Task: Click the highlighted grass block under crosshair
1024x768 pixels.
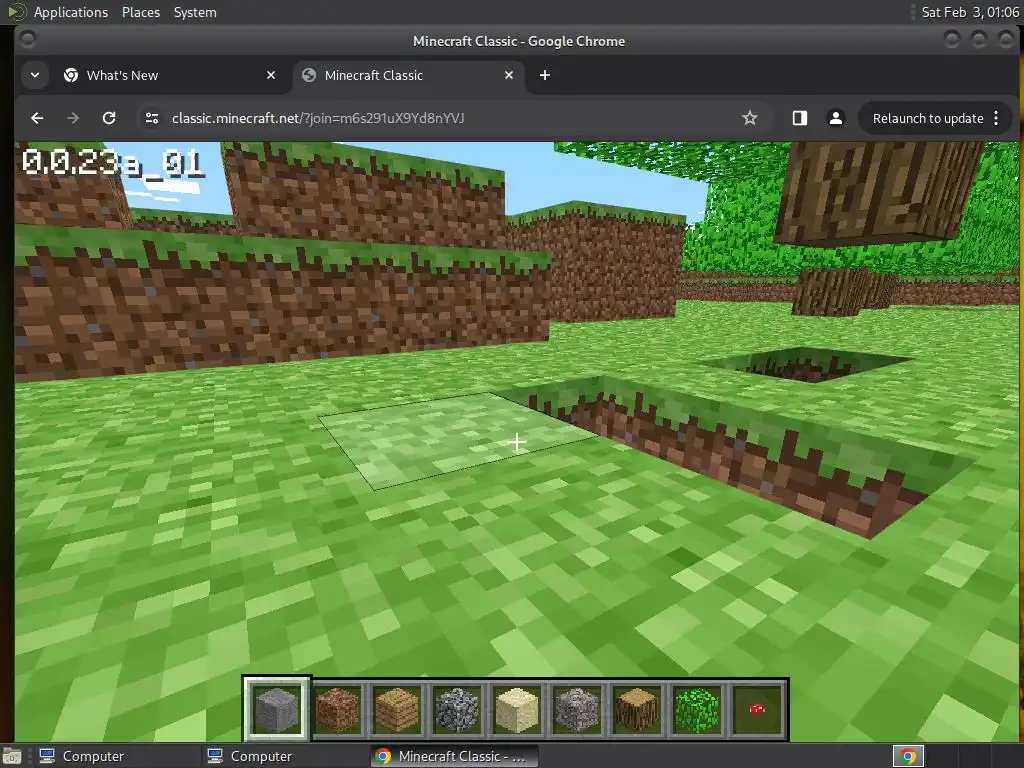Action: 457,440
